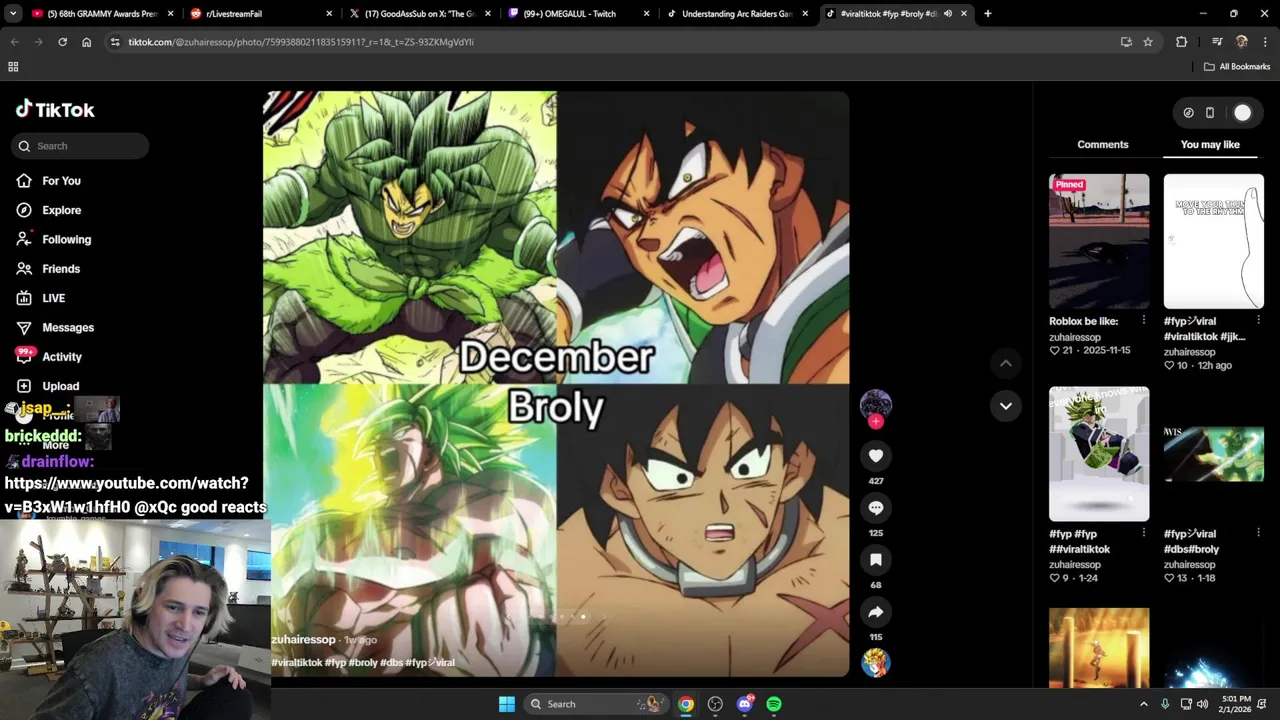This screenshot has height=720, width=1280.
Task: Open more options for #fyp ##viraltiktok video
Action: 1144,533
